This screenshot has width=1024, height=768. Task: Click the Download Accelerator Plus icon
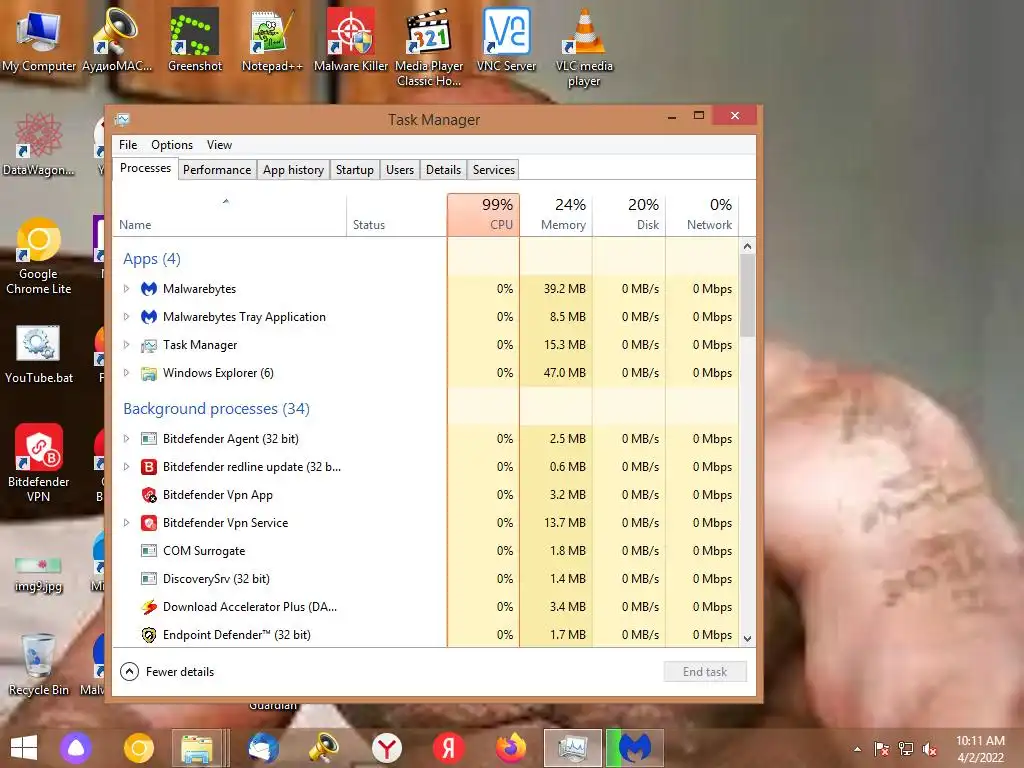click(x=149, y=607)
